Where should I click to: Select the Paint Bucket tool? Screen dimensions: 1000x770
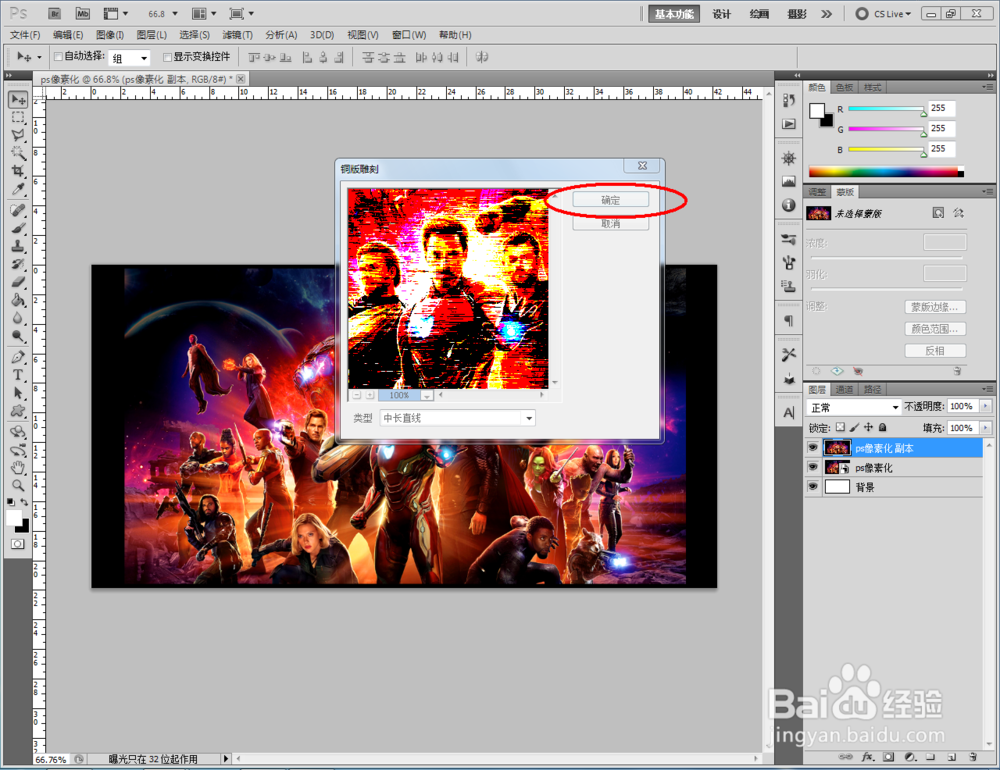(18, 300)
